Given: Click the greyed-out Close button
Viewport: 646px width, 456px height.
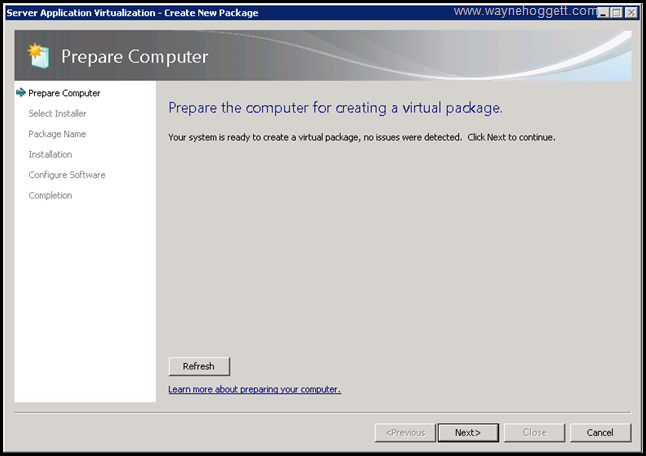Looking at the screenshot, I should pyautogui.click(x=534, y=433).
